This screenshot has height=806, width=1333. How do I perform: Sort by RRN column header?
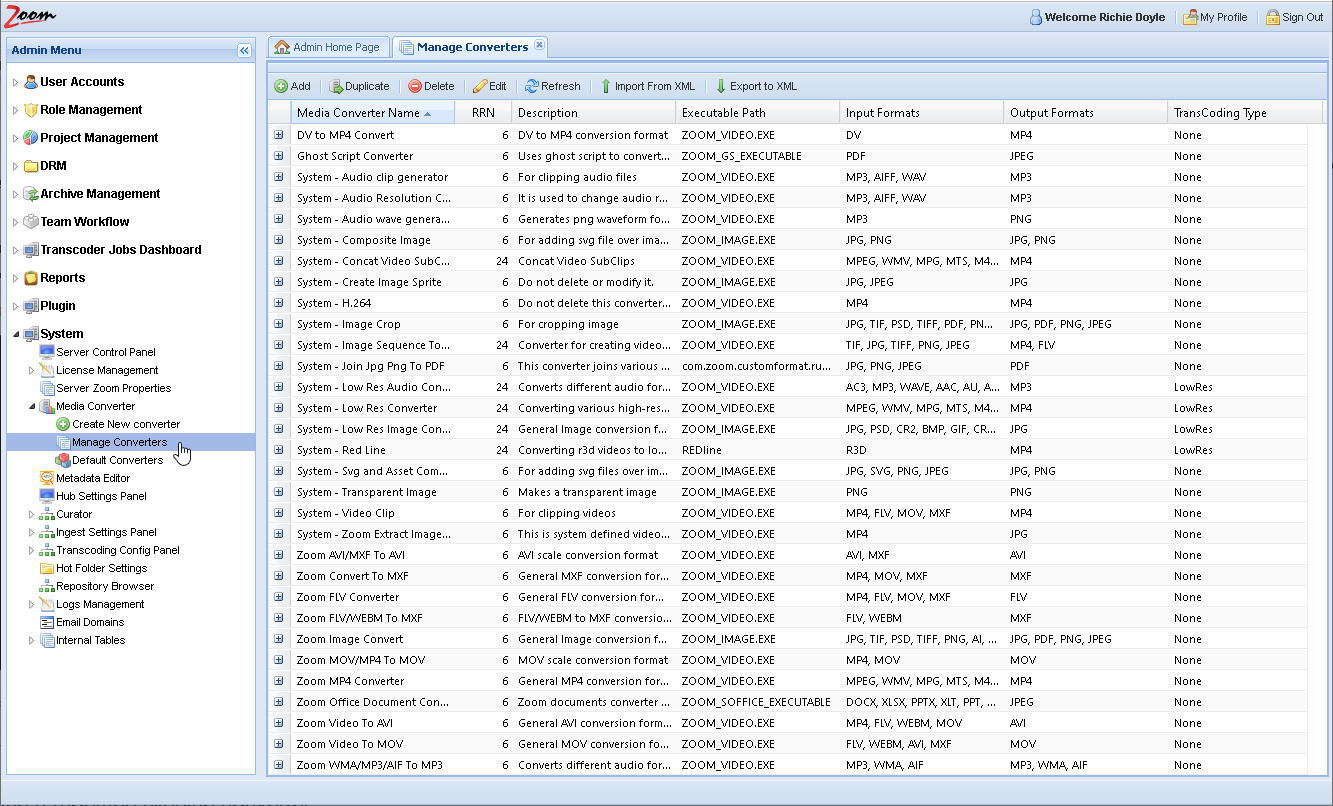pyautogui.click(x=483, y=113)
